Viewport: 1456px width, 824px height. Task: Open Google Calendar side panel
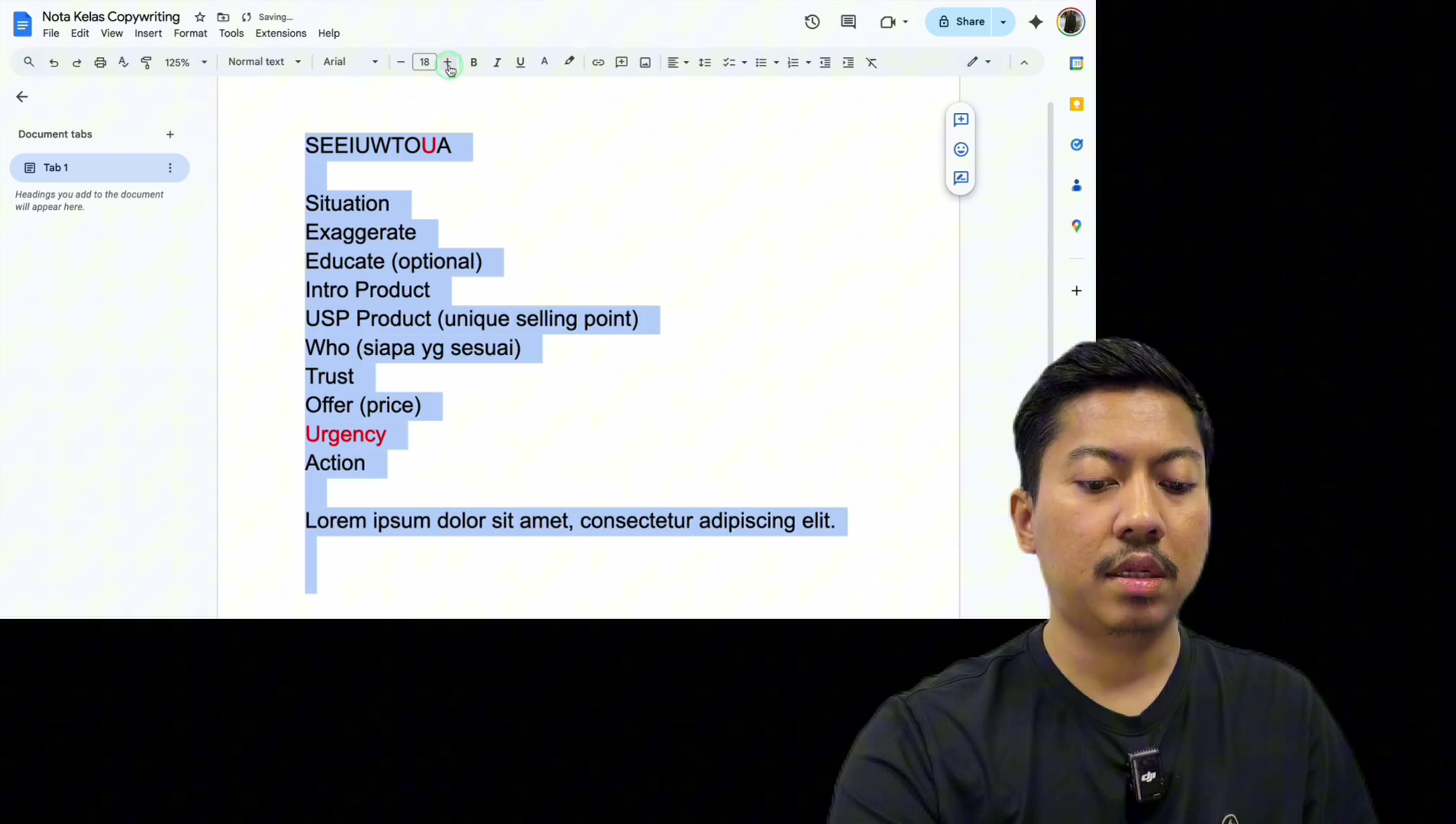[x=1077, y=63]
